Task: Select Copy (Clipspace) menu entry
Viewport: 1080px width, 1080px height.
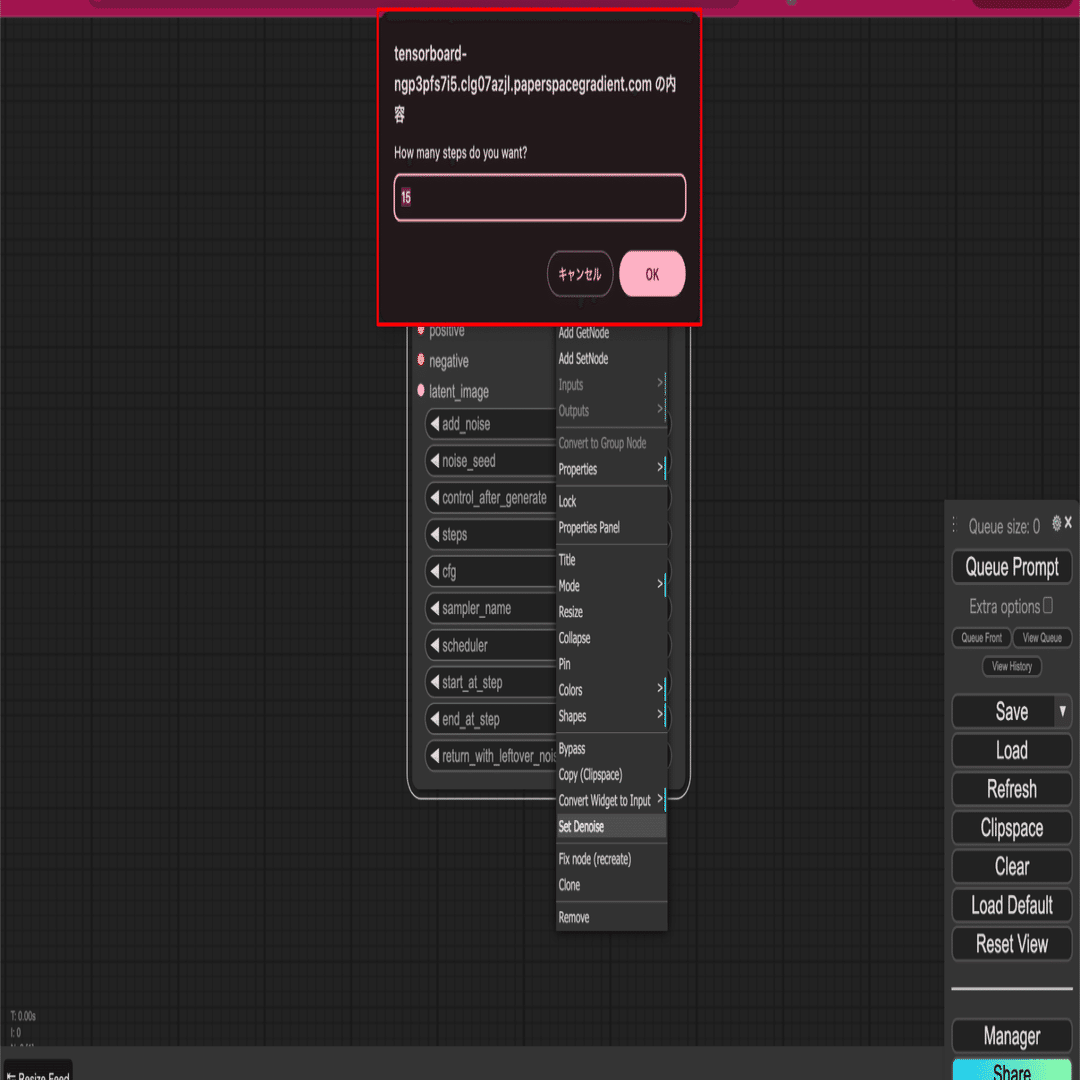Action: click(611, 775)
